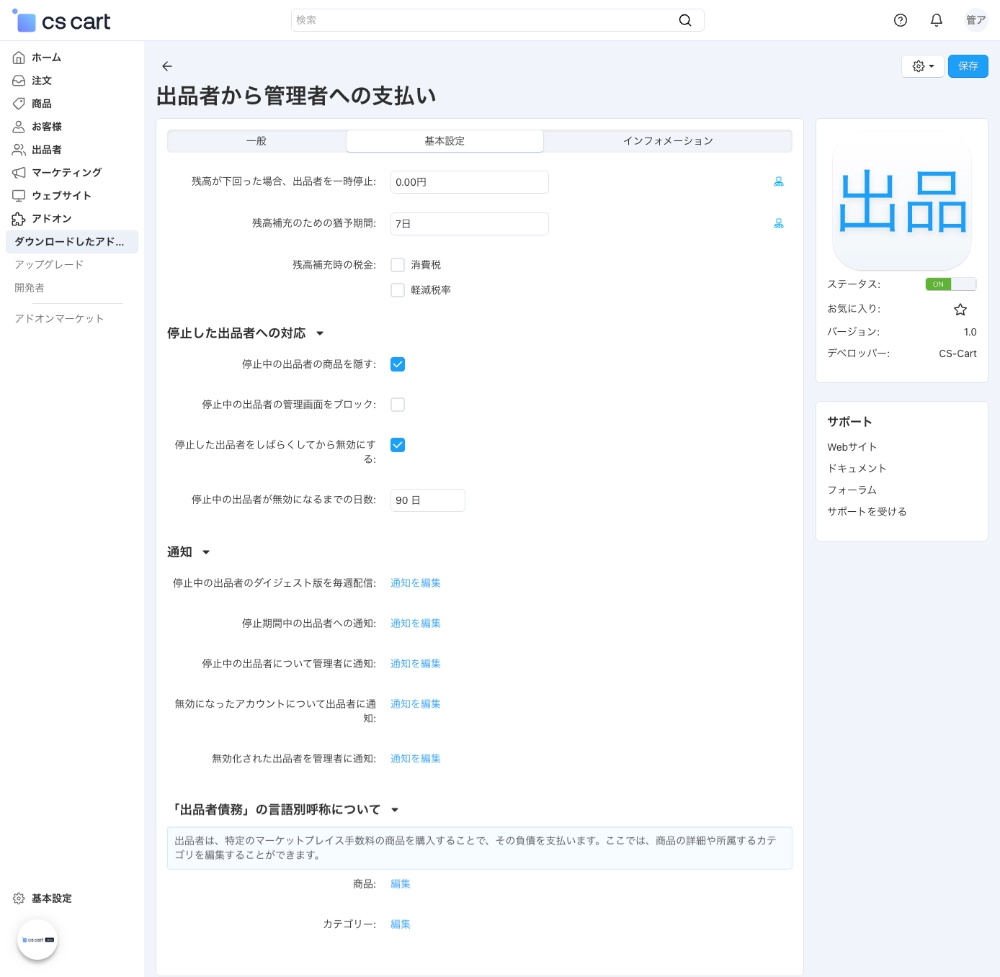This screenshot has height=977, width=1000.
Task: Switch to the インフォメーション tab
Action: (x=667, y=141)
